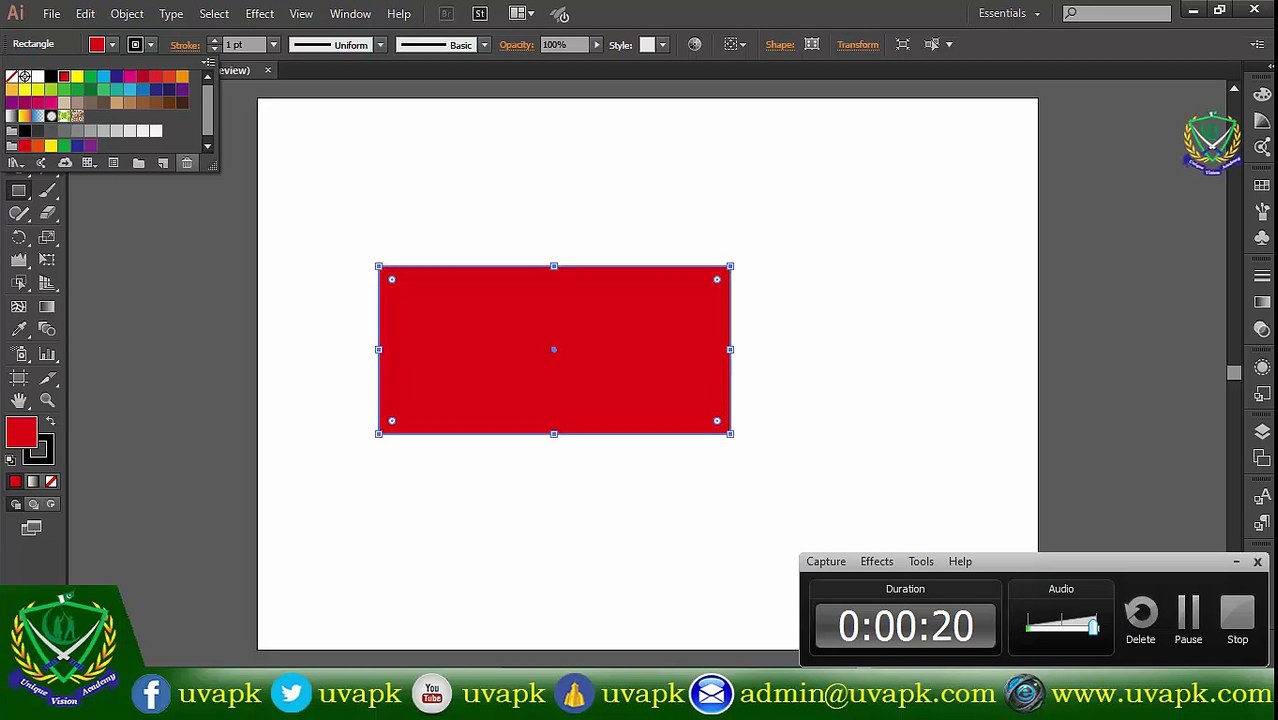Select the Free Transform tool
Screen dimensions: 1278x720
coord(48,260)
